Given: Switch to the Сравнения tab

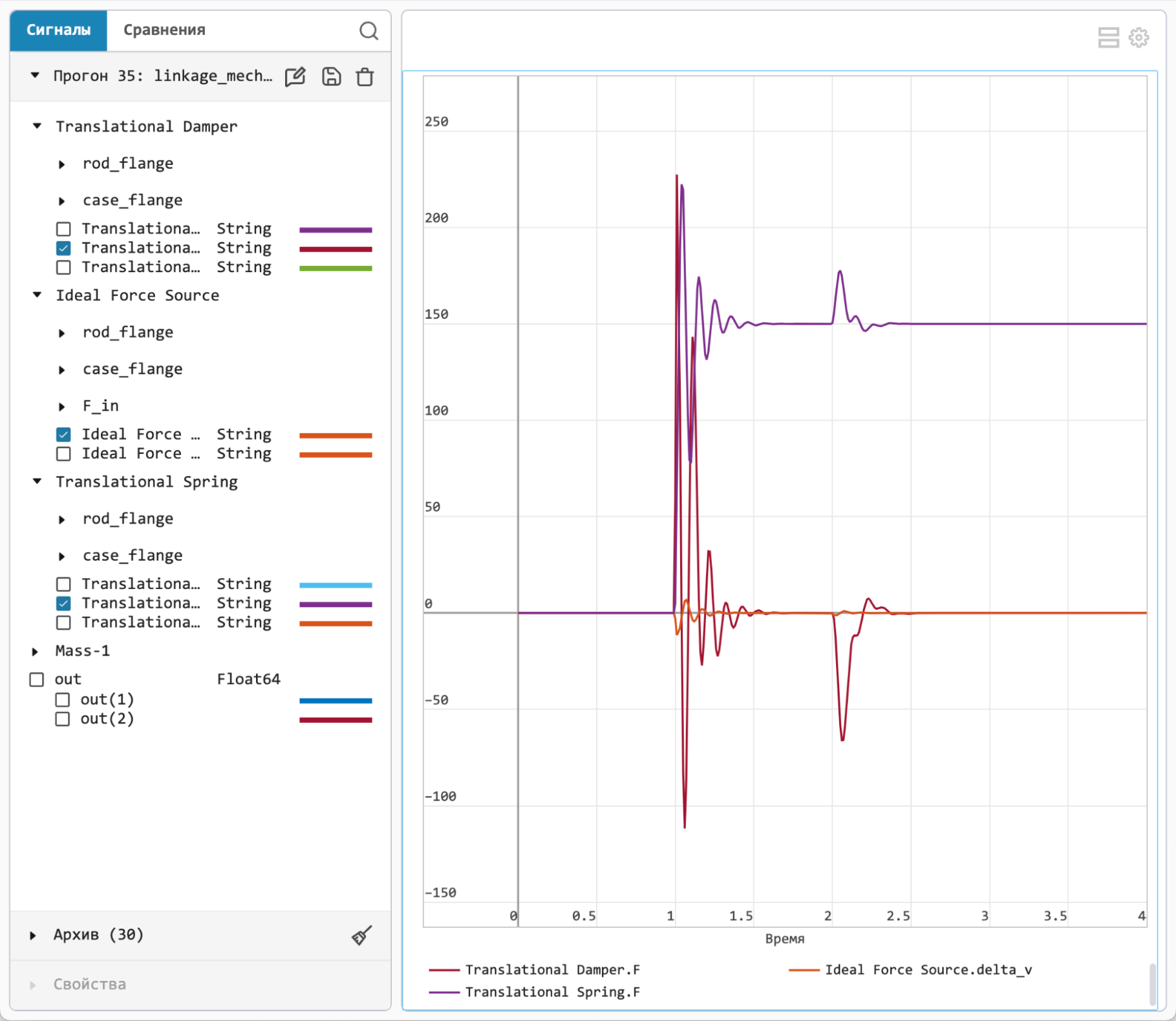Looking at the screenshot, I should tap(164, 30).
